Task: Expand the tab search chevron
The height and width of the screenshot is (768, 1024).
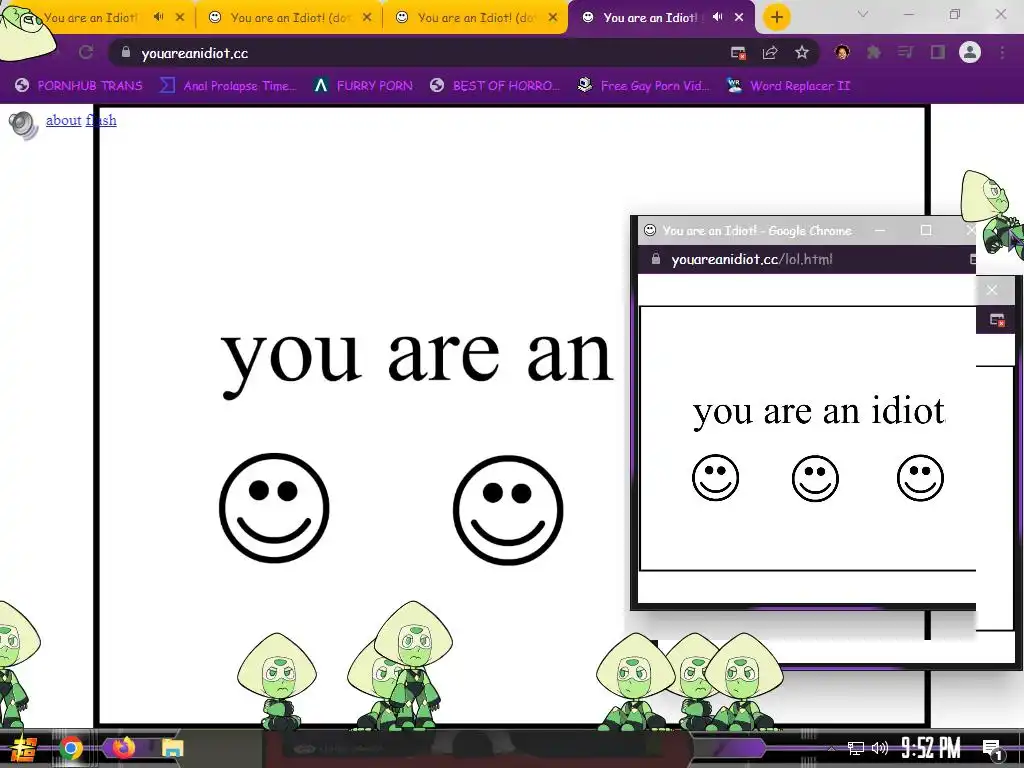Action: [x=863, y=14]
